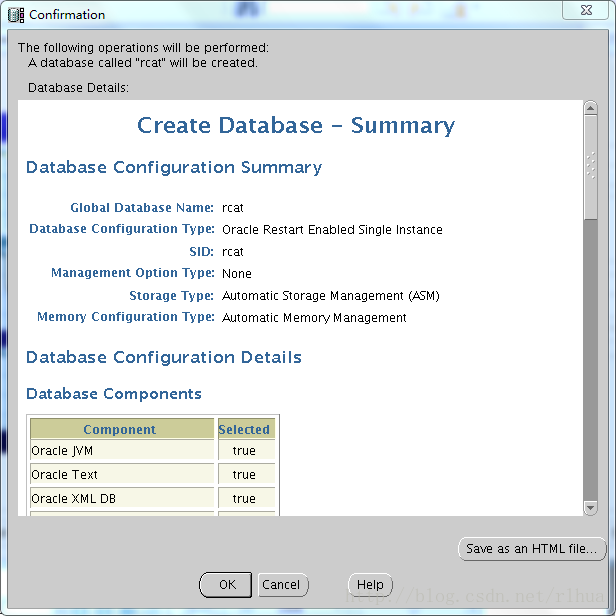
Task: Select the None value text
Action: click(x=236, y=273)
